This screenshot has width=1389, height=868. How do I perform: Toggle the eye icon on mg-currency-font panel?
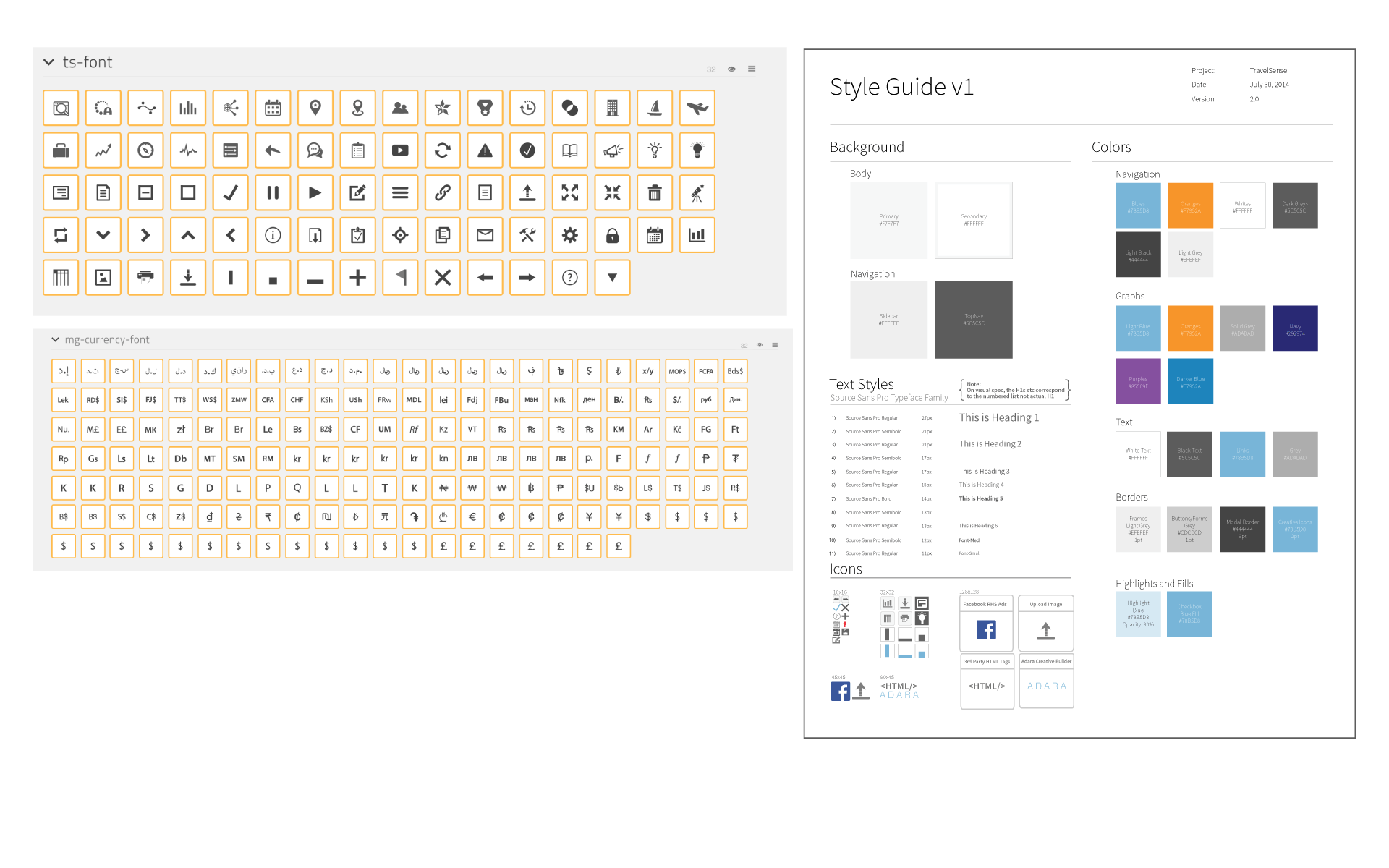(760, 345)
